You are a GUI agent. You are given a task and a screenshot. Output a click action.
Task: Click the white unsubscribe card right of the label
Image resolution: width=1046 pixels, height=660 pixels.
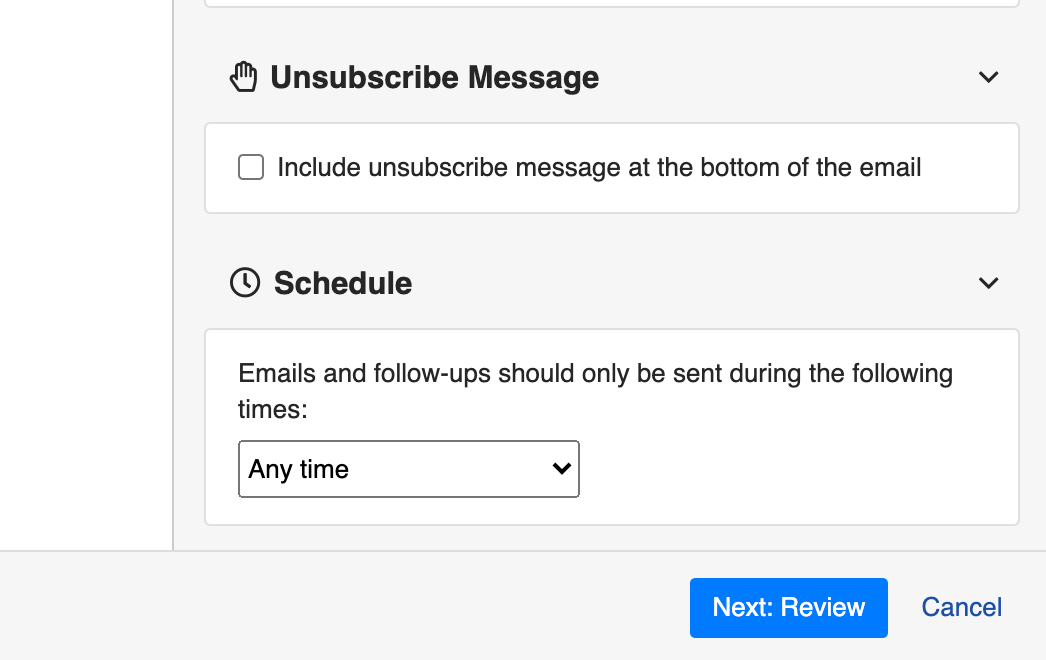click(x=971, y=168)
